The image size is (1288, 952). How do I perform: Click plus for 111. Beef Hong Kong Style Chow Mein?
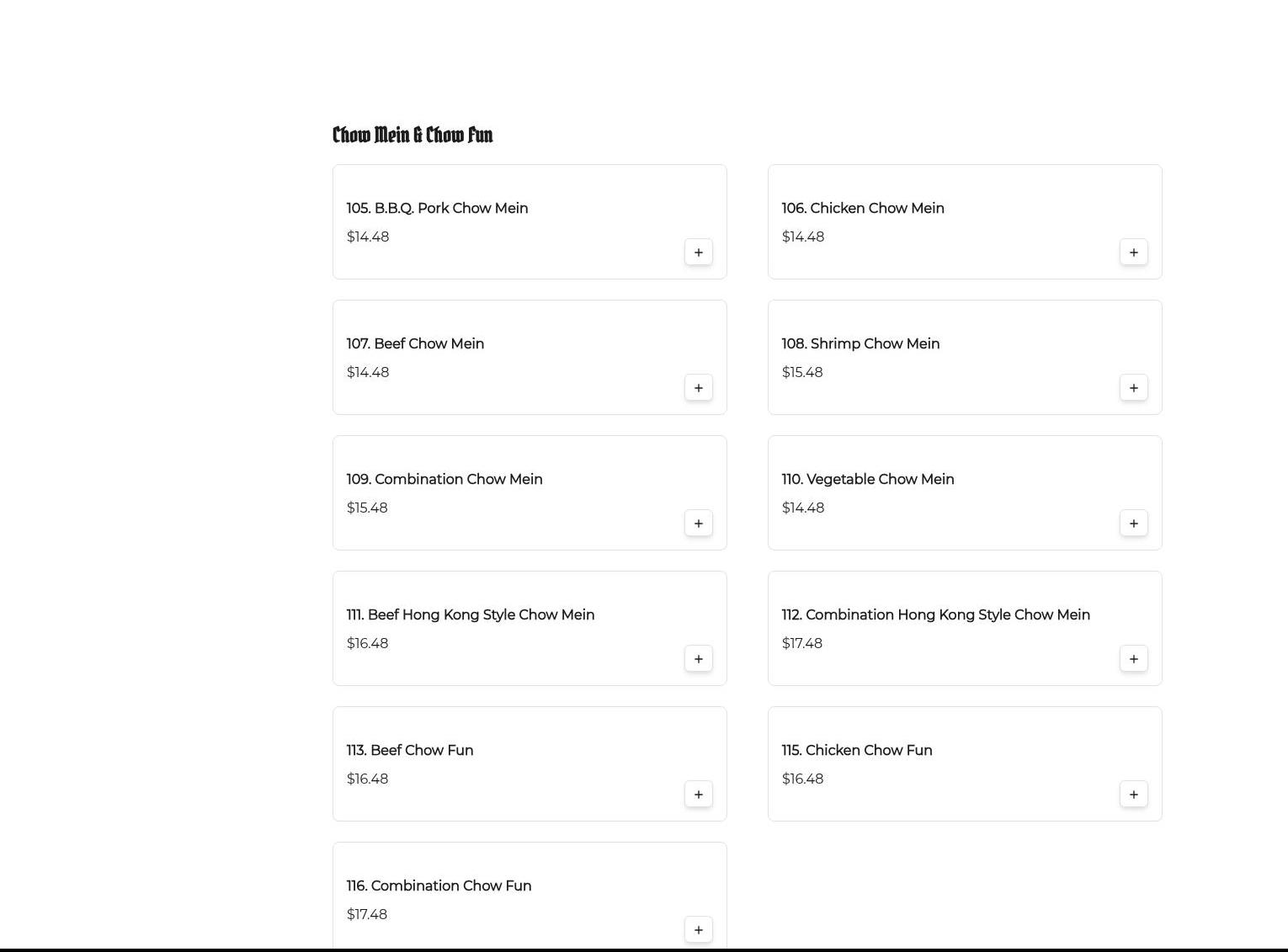(699, 659)
